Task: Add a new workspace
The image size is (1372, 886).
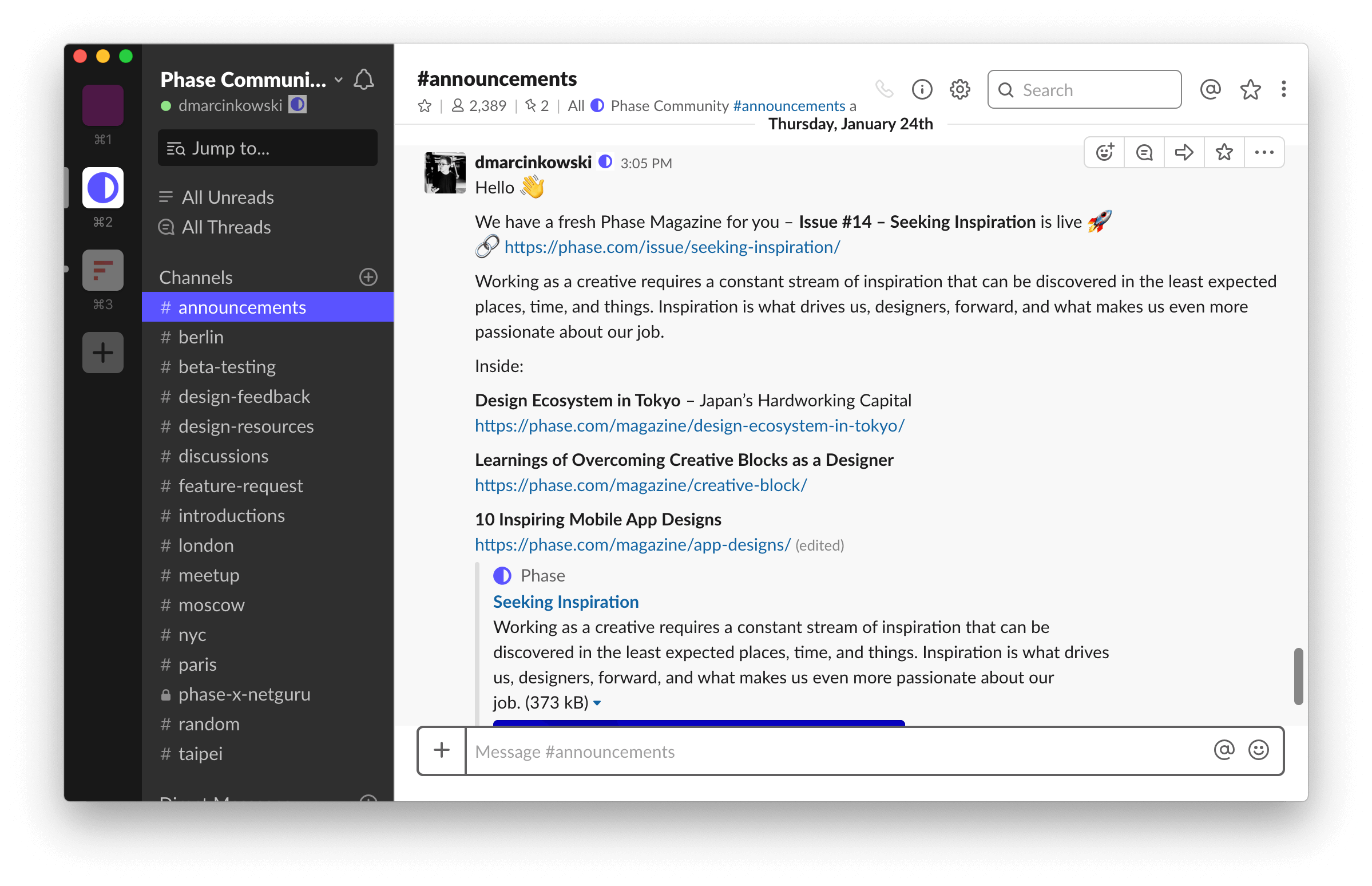Action: [x=103, y=352]
